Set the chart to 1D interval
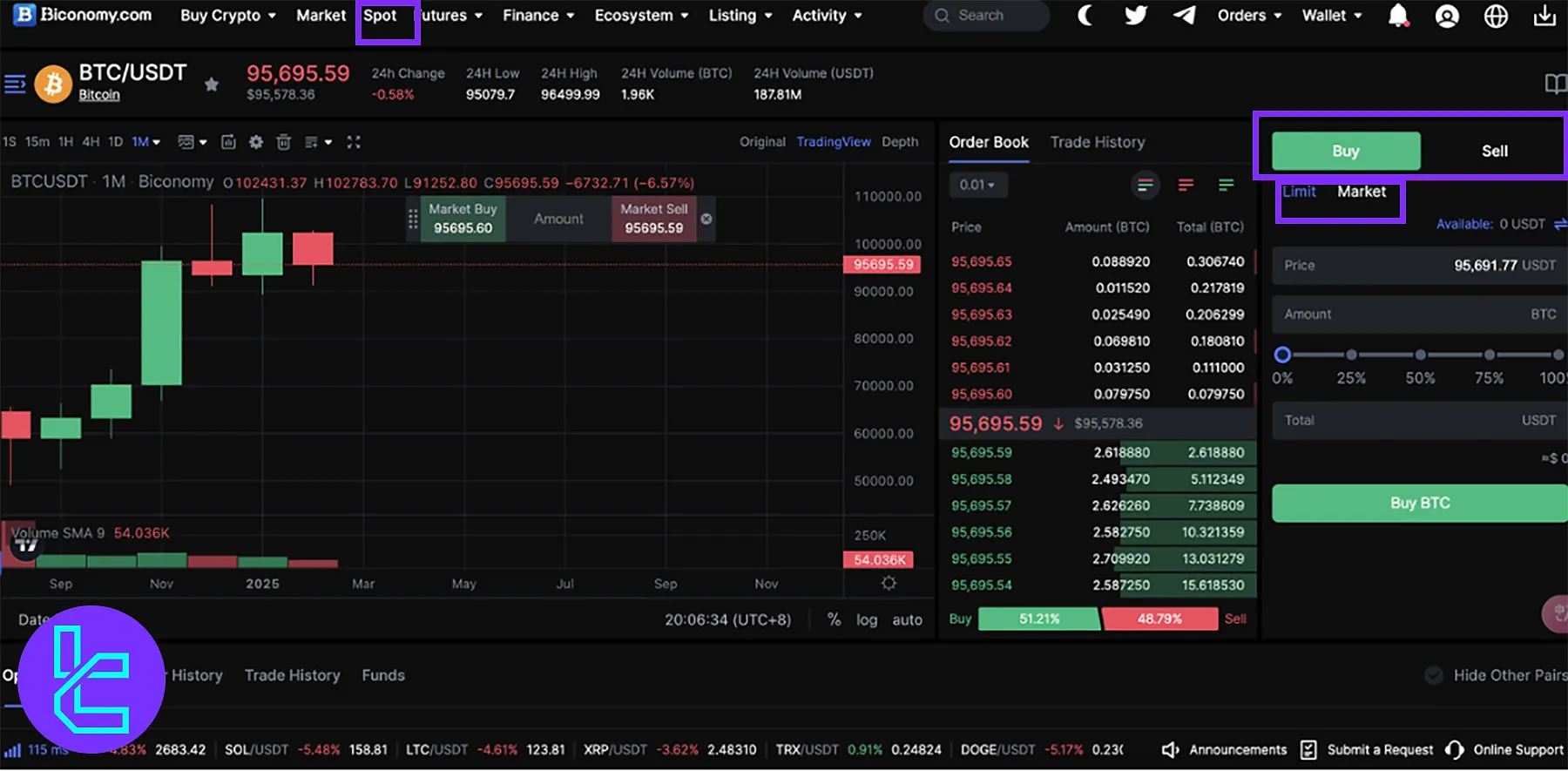Screen dimensions: 1568x771 point(115,142)
